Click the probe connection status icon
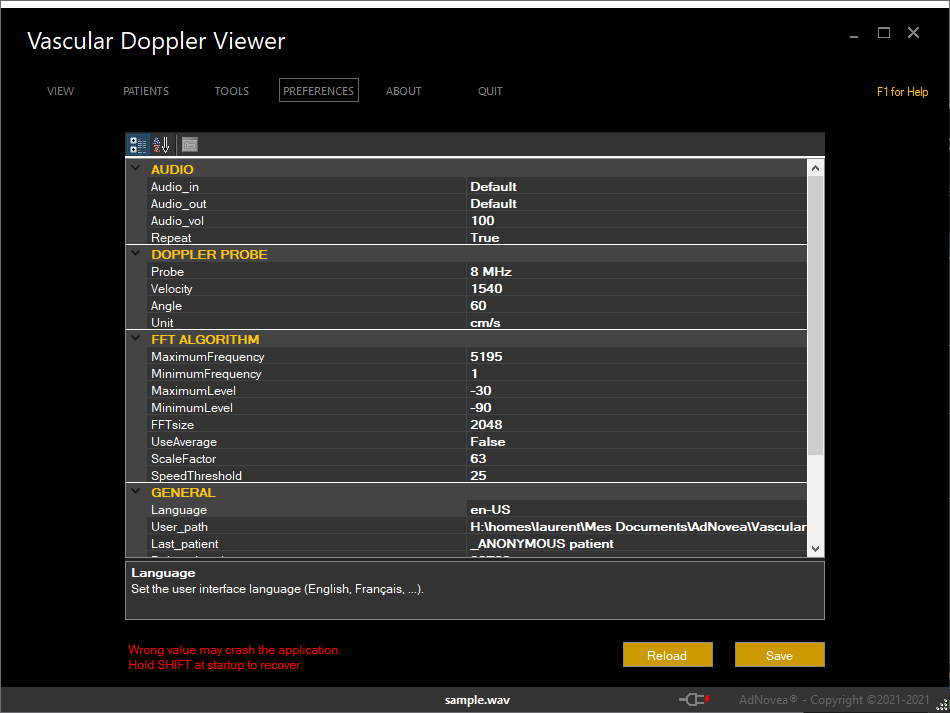The image size is (950, 713). [694, 700]
